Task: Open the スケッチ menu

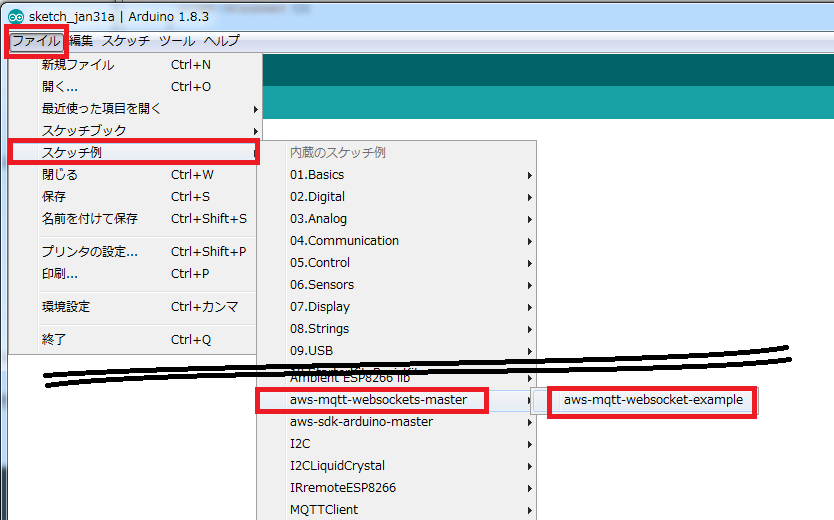Action: coord(126,41)
